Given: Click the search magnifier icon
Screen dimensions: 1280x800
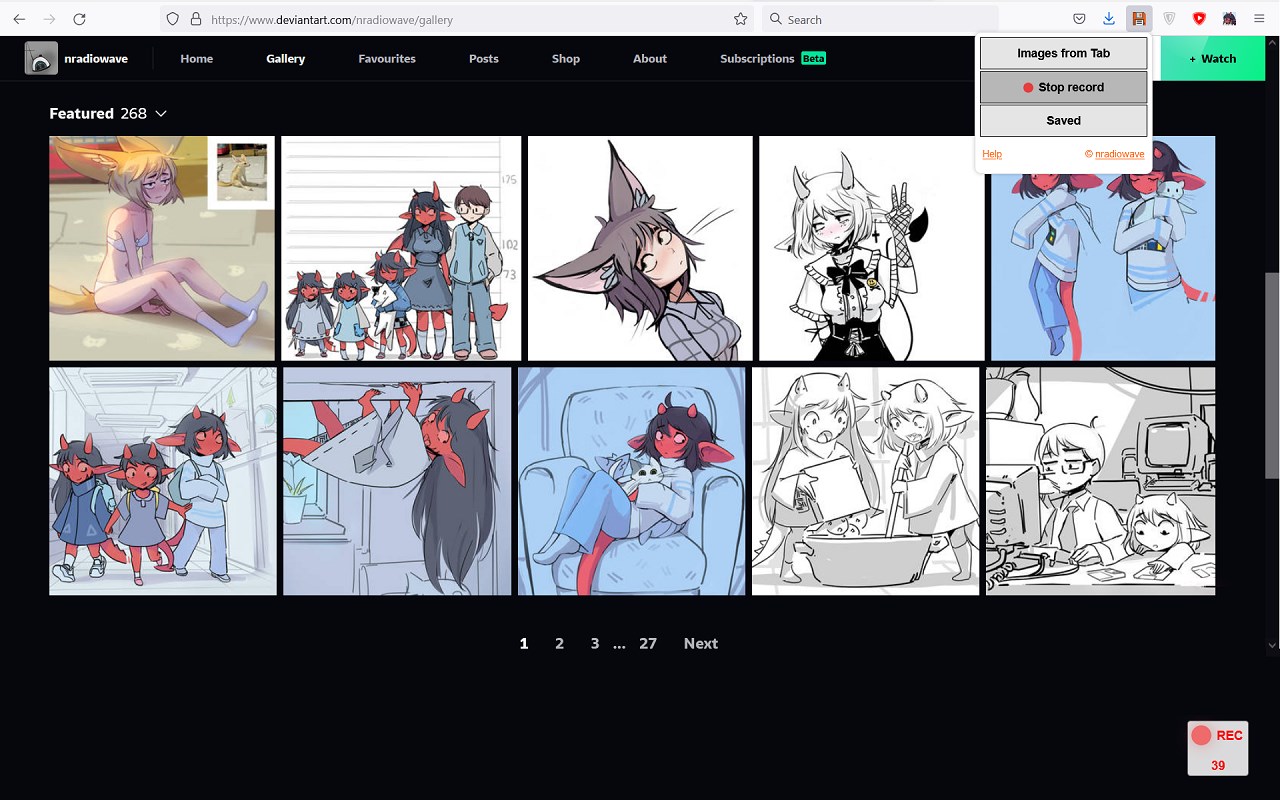Looking at the screenshot, I should (x=776, y=19).
